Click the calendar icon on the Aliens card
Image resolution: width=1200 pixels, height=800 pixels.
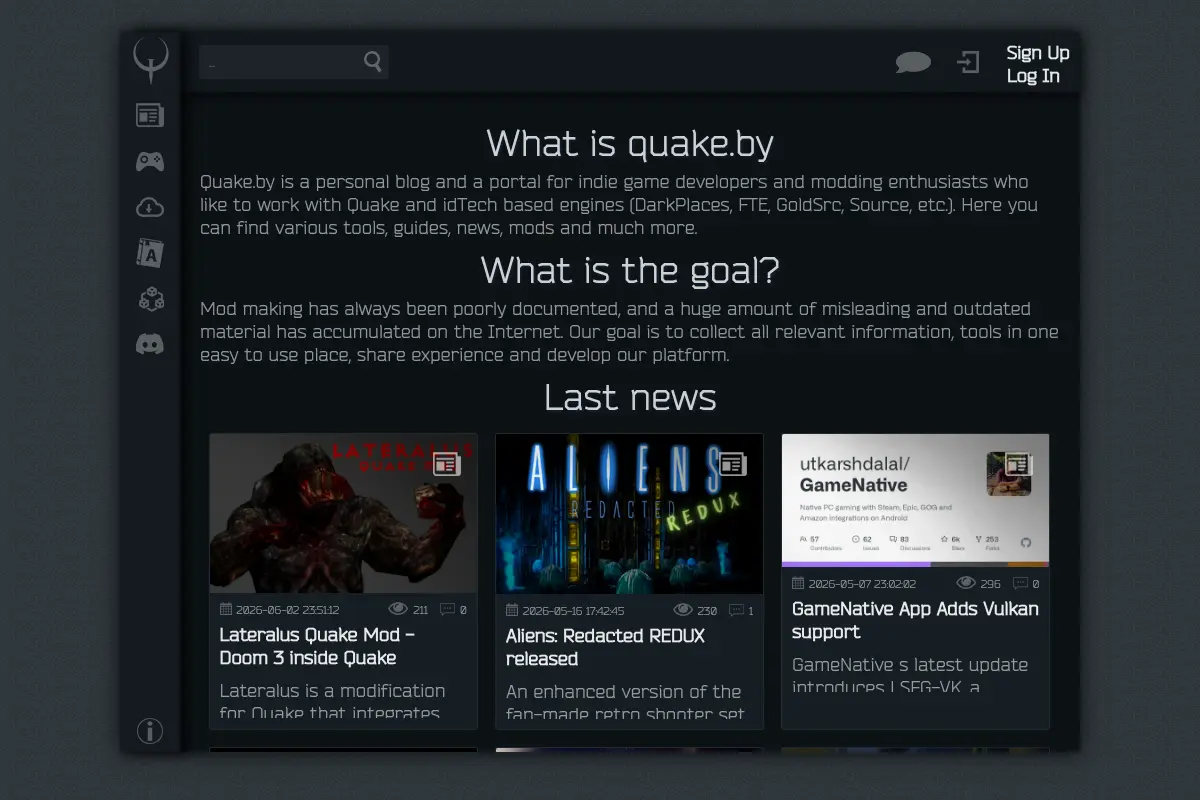click(x=512, y=610)
